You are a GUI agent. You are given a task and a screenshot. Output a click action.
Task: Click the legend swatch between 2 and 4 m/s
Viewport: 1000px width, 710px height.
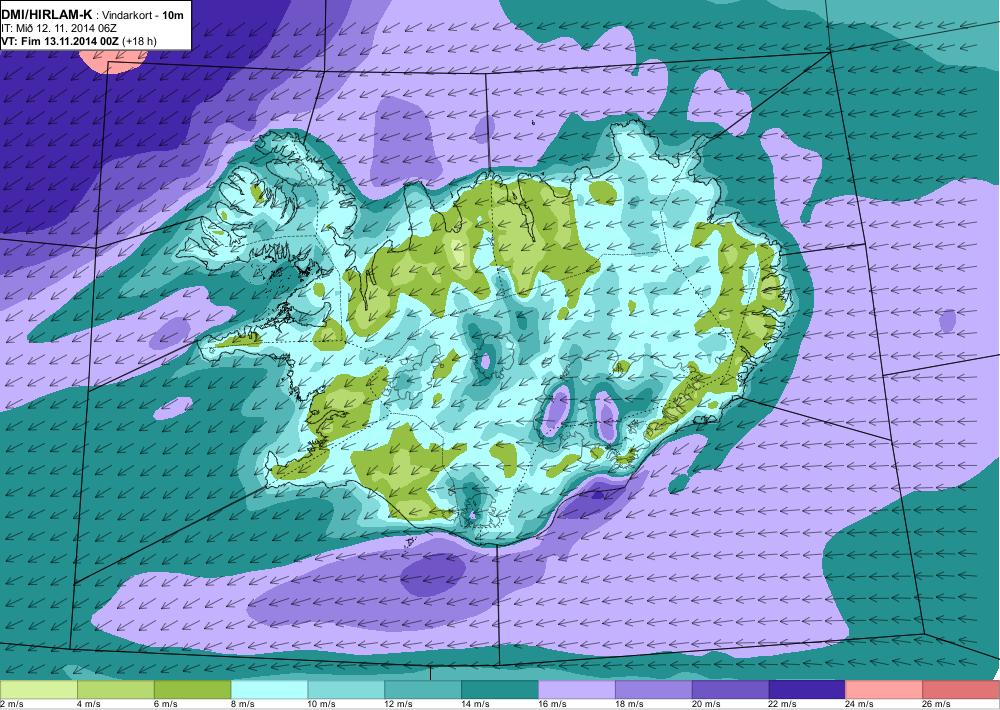tap(38, 690)
